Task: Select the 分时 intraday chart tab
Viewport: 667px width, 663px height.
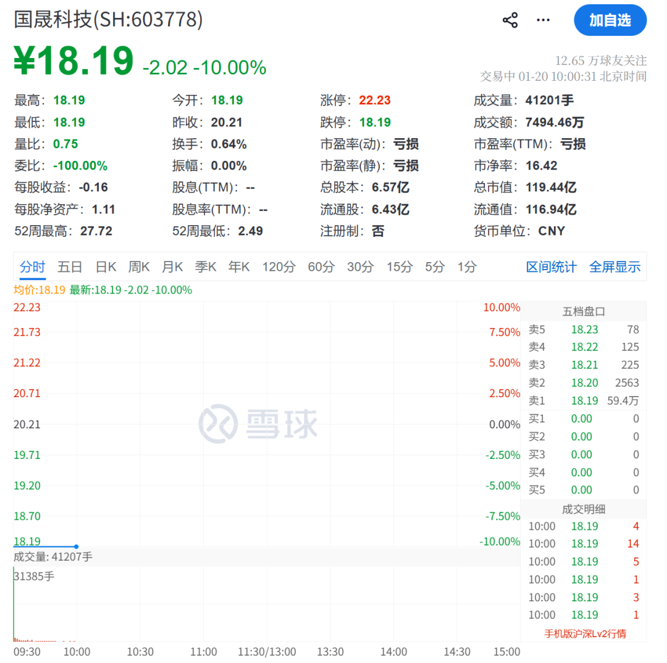Action: (x=32, y=267)
